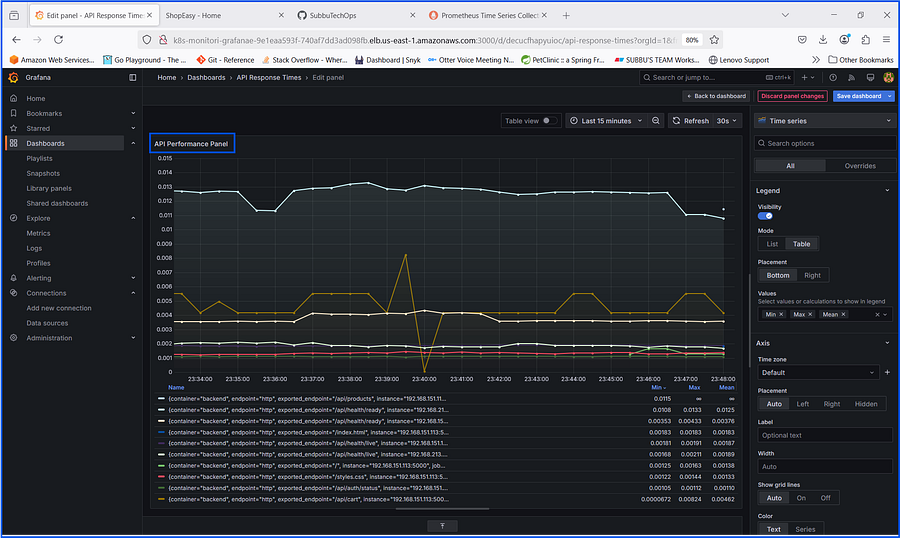Image resolution: width=900 pixels, height=538 pixels.
Task: Toggle the Table view switch
Action: 549,121
